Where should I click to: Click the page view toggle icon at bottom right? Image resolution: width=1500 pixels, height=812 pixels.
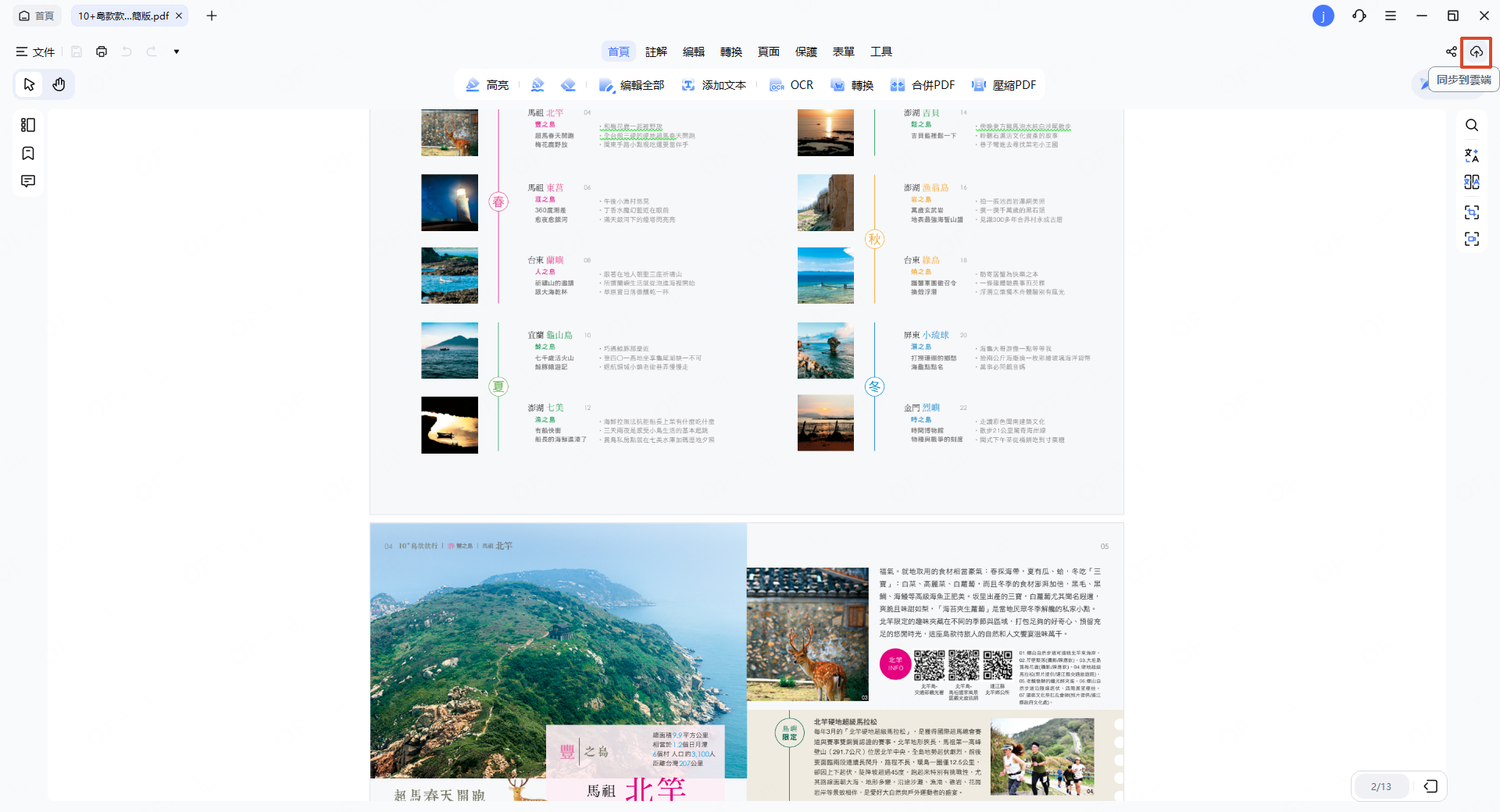tap(1430, 786)
